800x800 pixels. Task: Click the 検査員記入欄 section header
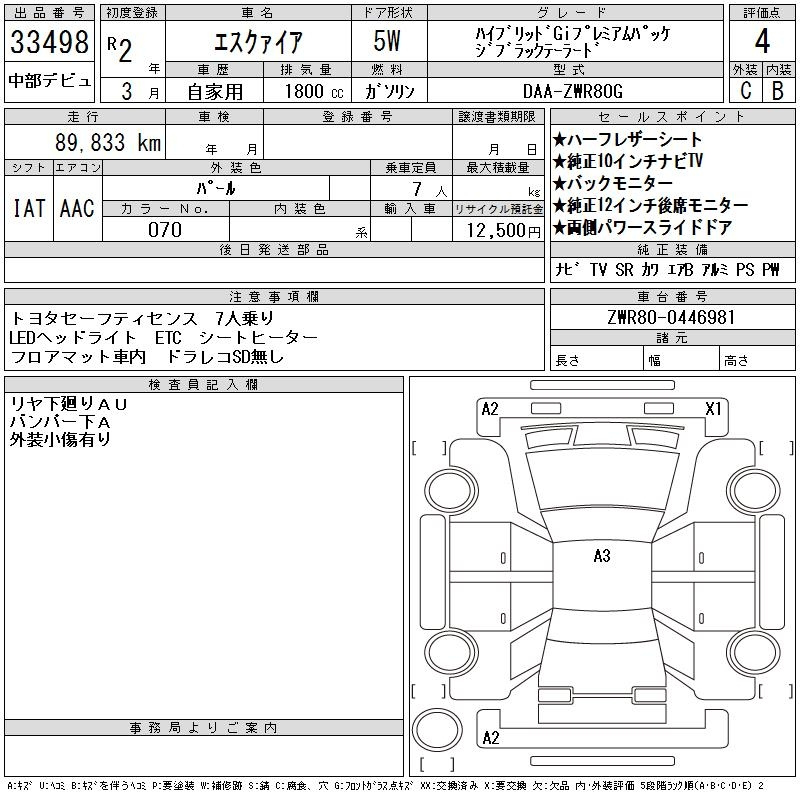[204, 385]
